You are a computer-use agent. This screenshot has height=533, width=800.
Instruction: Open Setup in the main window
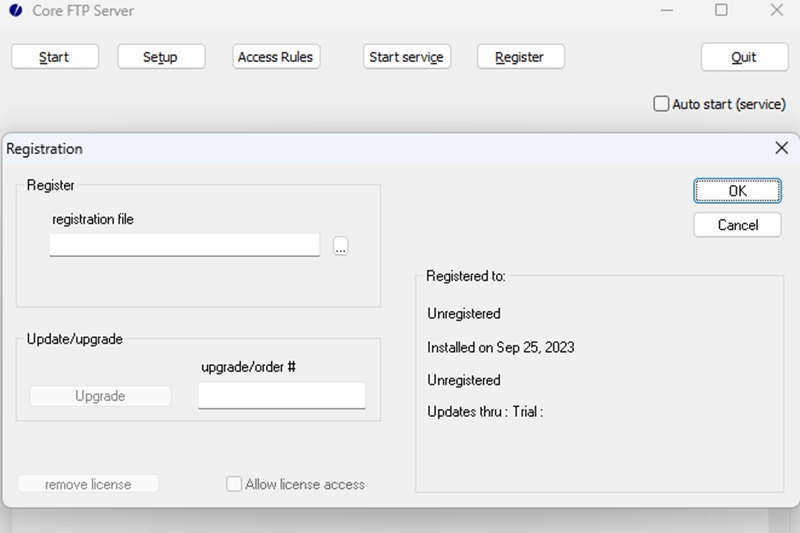coord(161,57)
